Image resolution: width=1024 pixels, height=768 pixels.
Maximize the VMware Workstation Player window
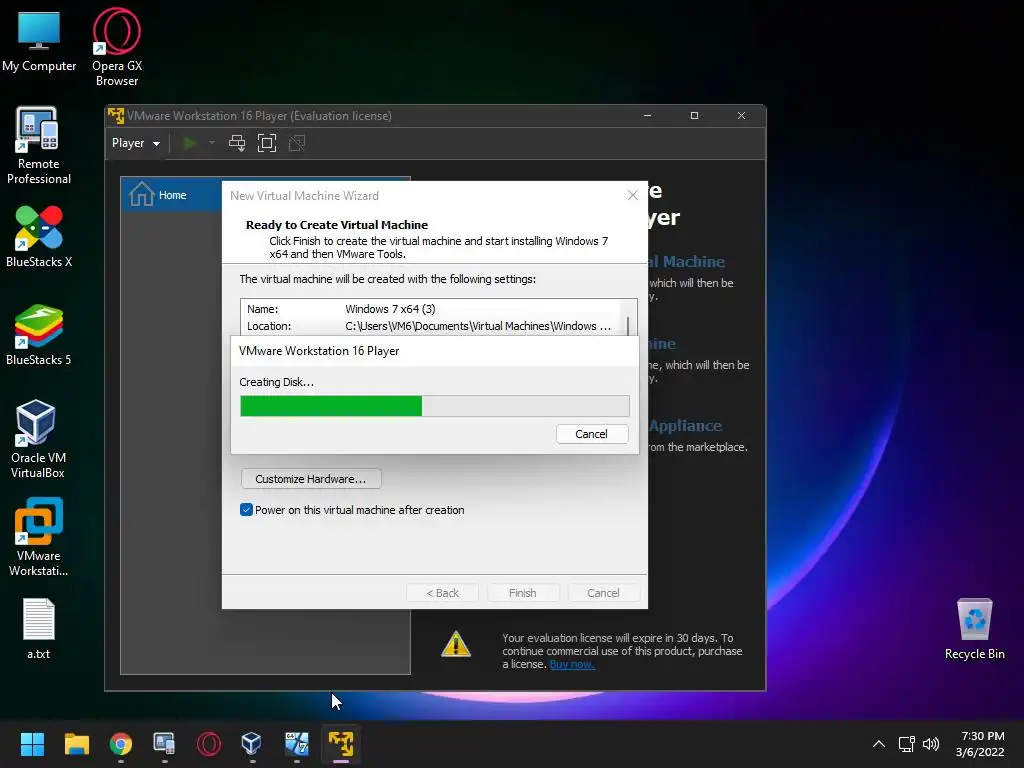694,116
